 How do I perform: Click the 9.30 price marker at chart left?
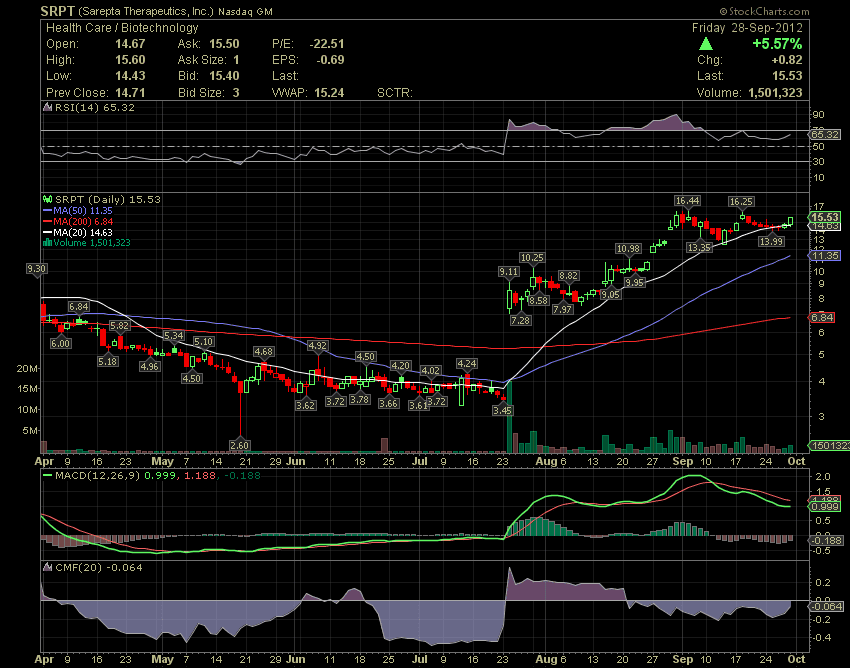click(x=37, y=269)
